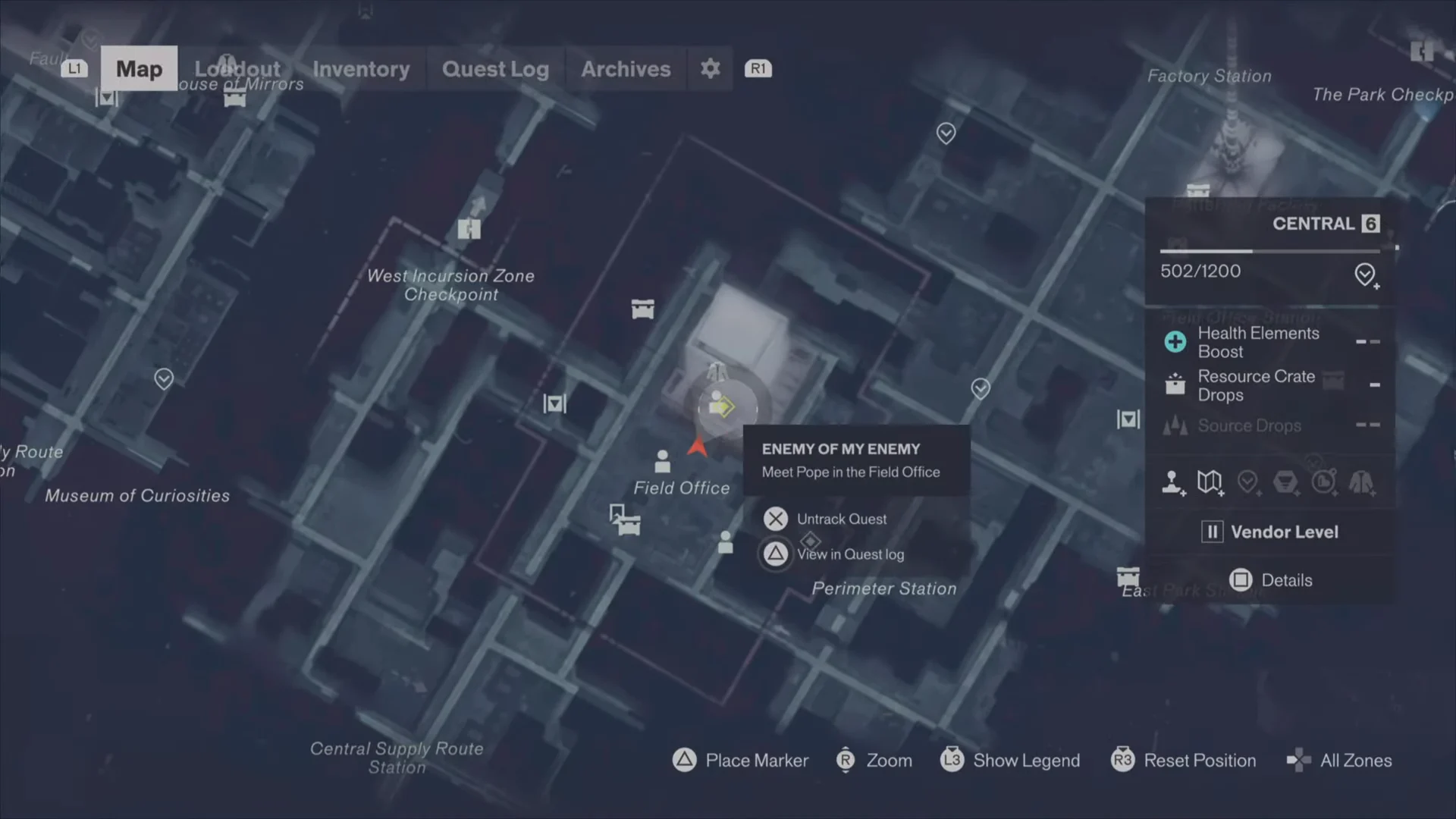Image resolution: width=1456 pixels, height=819 pixels.
Task: Click the Field Office map label
Action: (x=682, y=488)
